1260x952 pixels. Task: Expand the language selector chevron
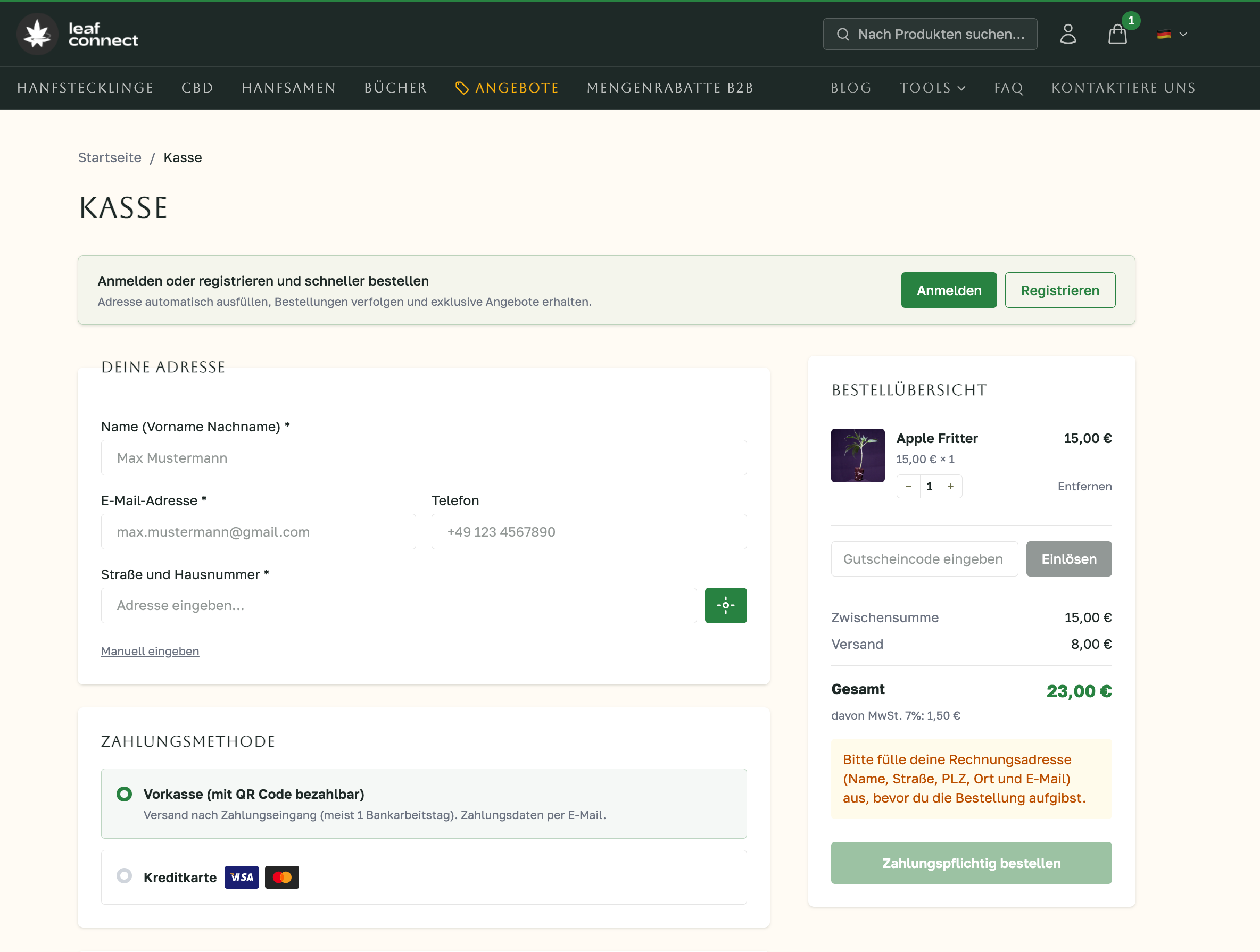(1183, 34)
